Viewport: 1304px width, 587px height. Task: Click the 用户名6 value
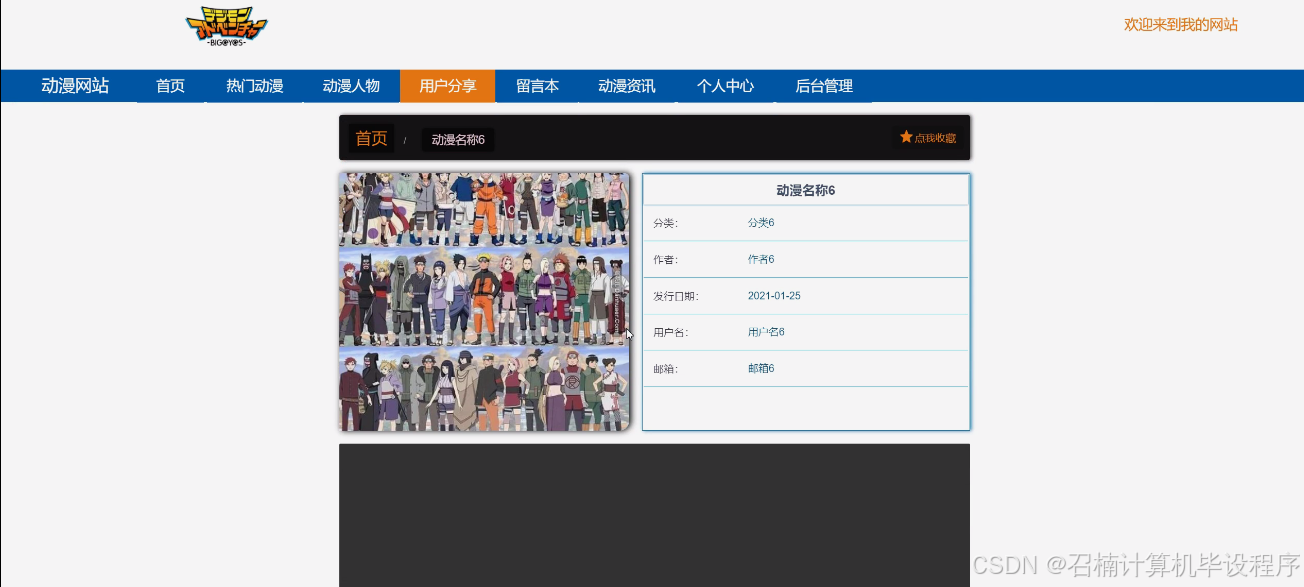pos(766,332)
